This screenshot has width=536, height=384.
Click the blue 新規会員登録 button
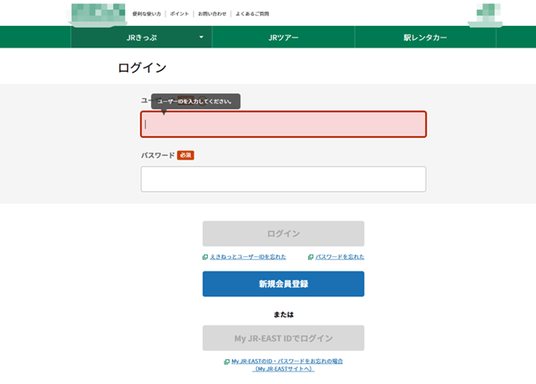coord(283,284)
